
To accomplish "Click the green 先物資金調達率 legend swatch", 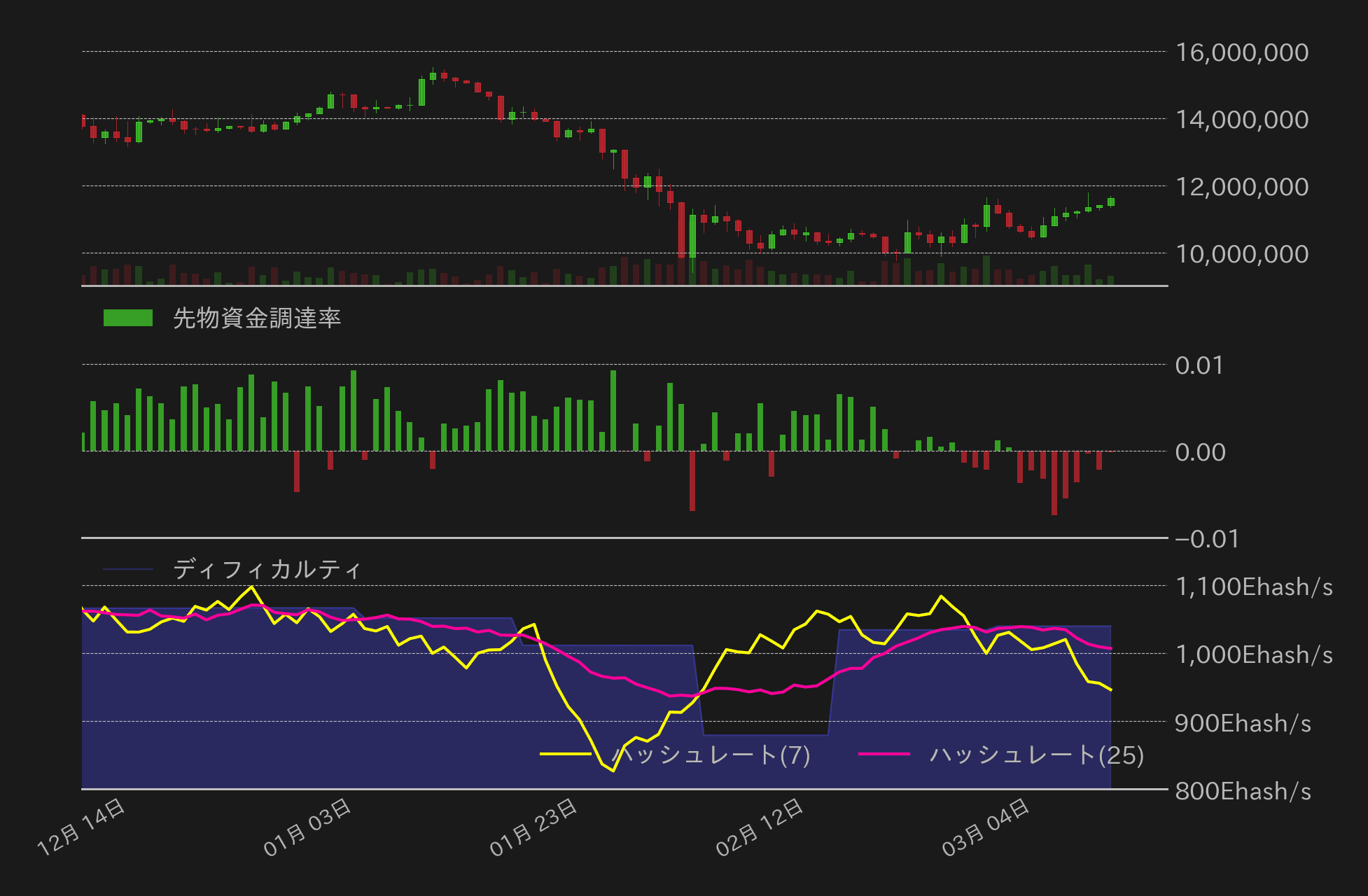I will [x=130, y=317].
